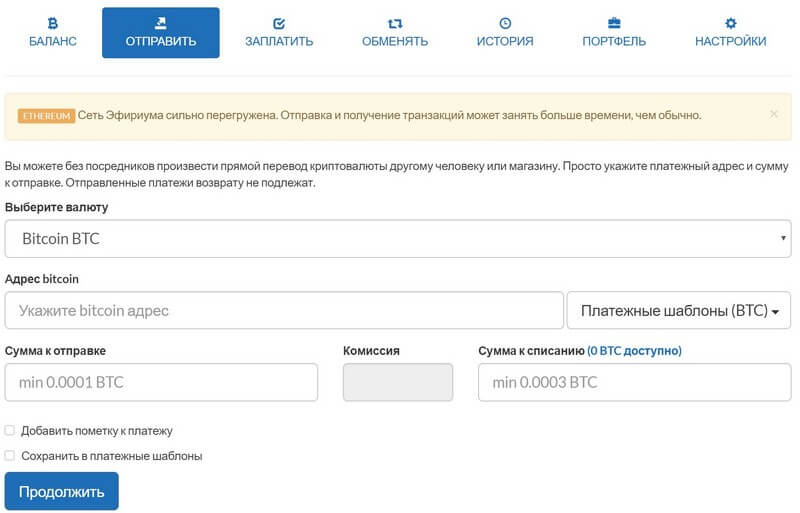The image size is (800, 513).
Task: Click the clock icon above История
Action: [505, 22]
